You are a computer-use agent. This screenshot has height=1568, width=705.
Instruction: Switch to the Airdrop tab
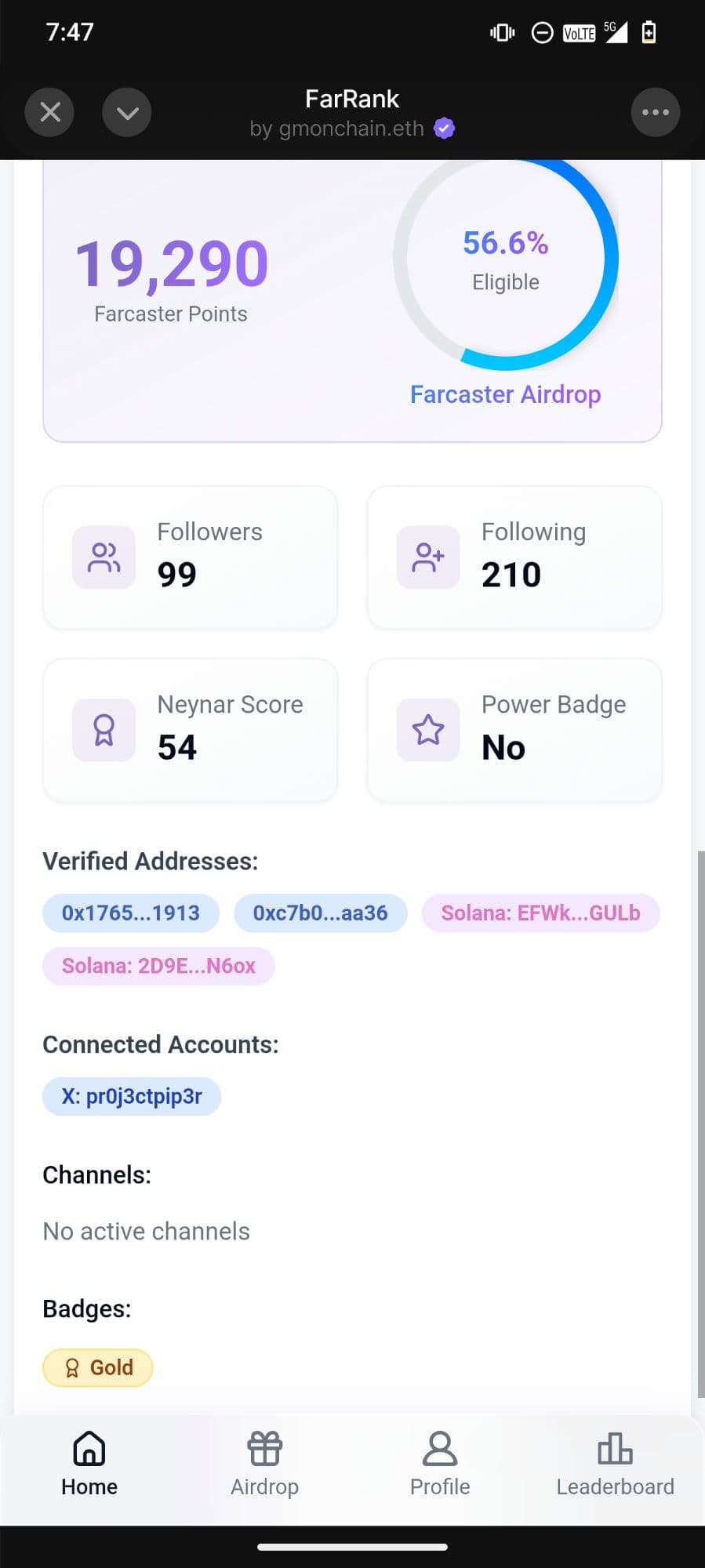tap(264, 1464)
